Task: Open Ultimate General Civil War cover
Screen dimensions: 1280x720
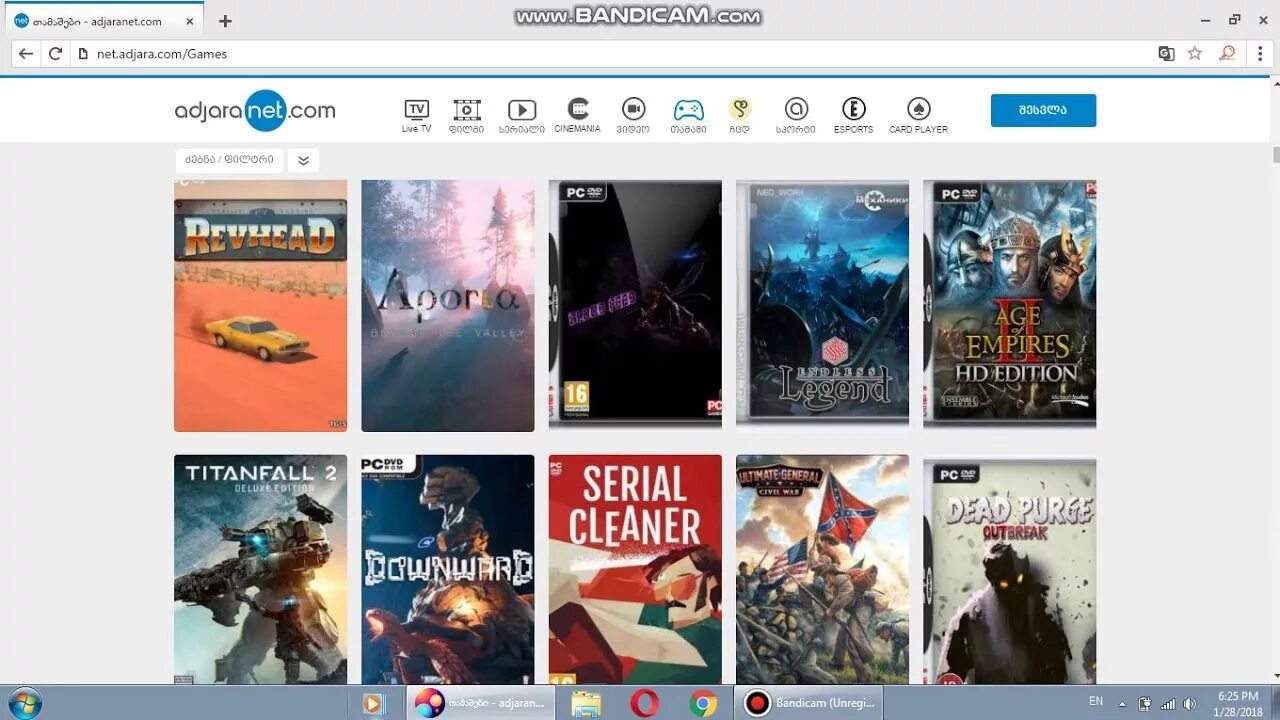Action: (x=822, y=570)
